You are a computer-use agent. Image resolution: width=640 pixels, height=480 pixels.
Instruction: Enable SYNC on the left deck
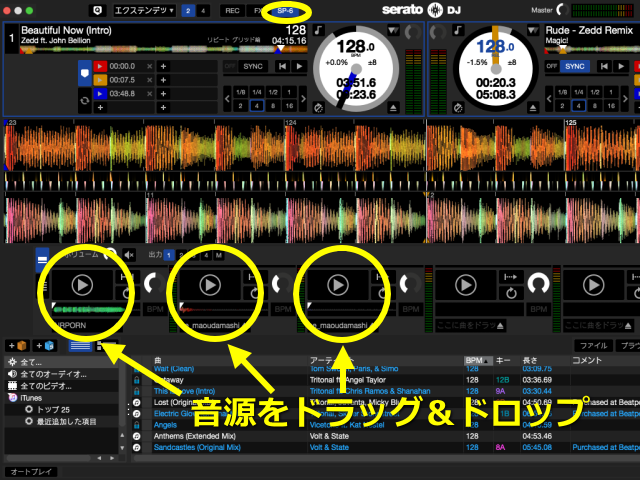point(253,66)
